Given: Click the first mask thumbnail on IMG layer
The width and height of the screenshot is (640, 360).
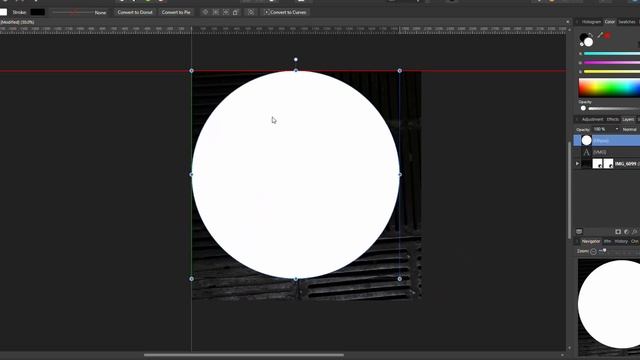Looking at the screenshot, I should pos(597,164).
